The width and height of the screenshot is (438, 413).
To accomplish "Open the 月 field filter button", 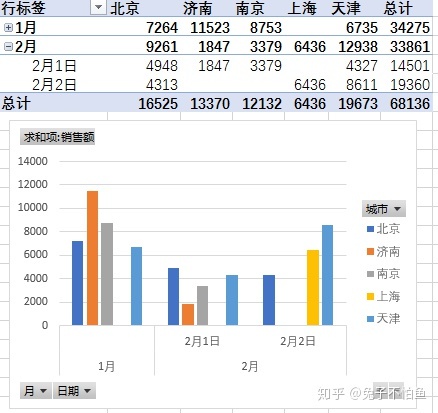I will [x=36, y=391].
